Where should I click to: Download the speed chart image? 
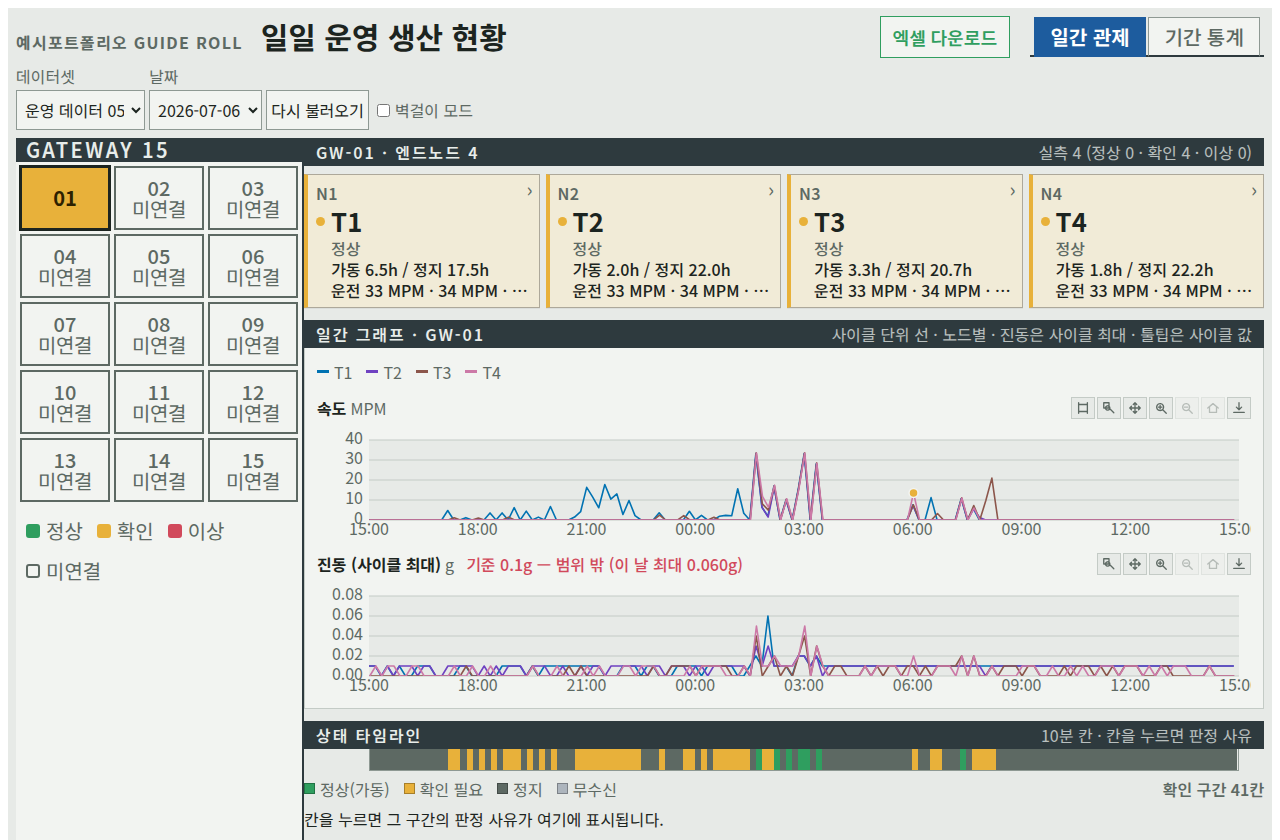click(x=1239, y=408)
